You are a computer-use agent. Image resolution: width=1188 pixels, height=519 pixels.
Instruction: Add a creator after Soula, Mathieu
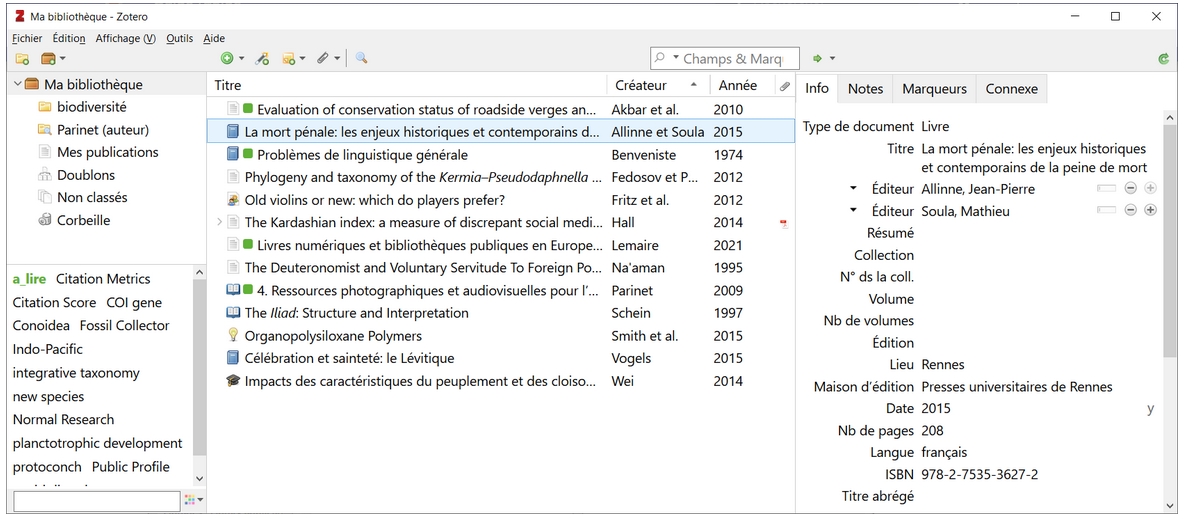coord(1150,210)
